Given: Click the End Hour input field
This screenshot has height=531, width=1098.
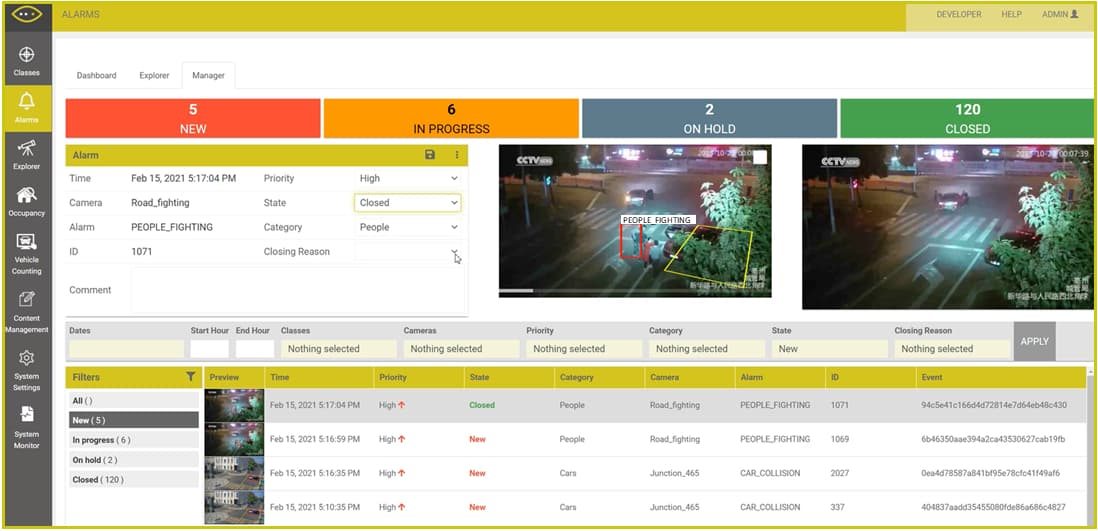Looking at the screenshot, I should pos(255,349).
